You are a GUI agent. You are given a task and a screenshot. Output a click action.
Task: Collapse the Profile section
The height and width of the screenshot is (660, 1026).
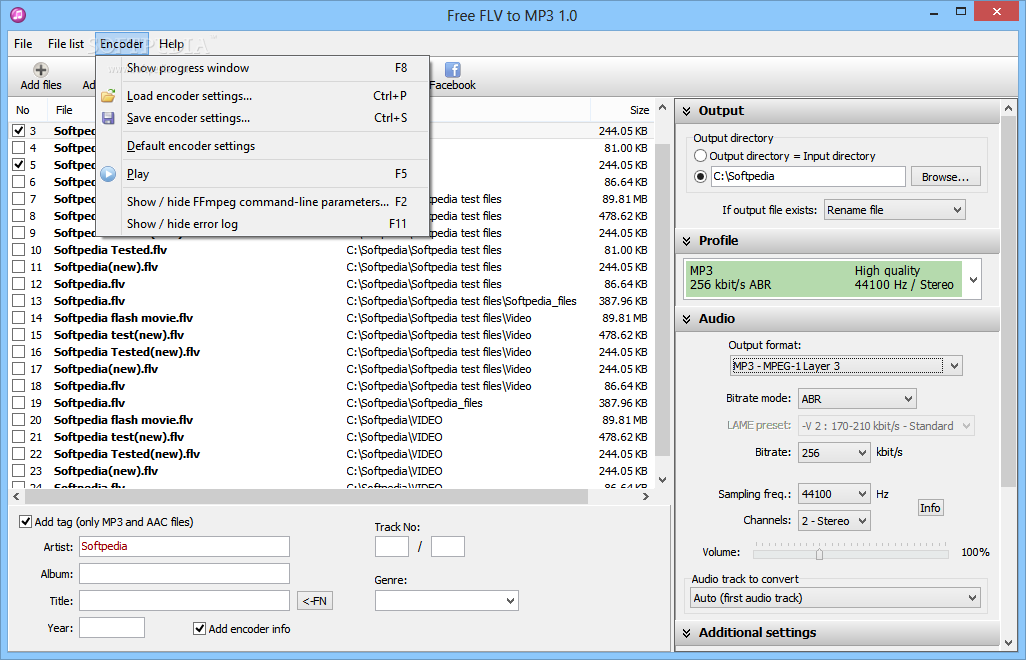(686, 241)
